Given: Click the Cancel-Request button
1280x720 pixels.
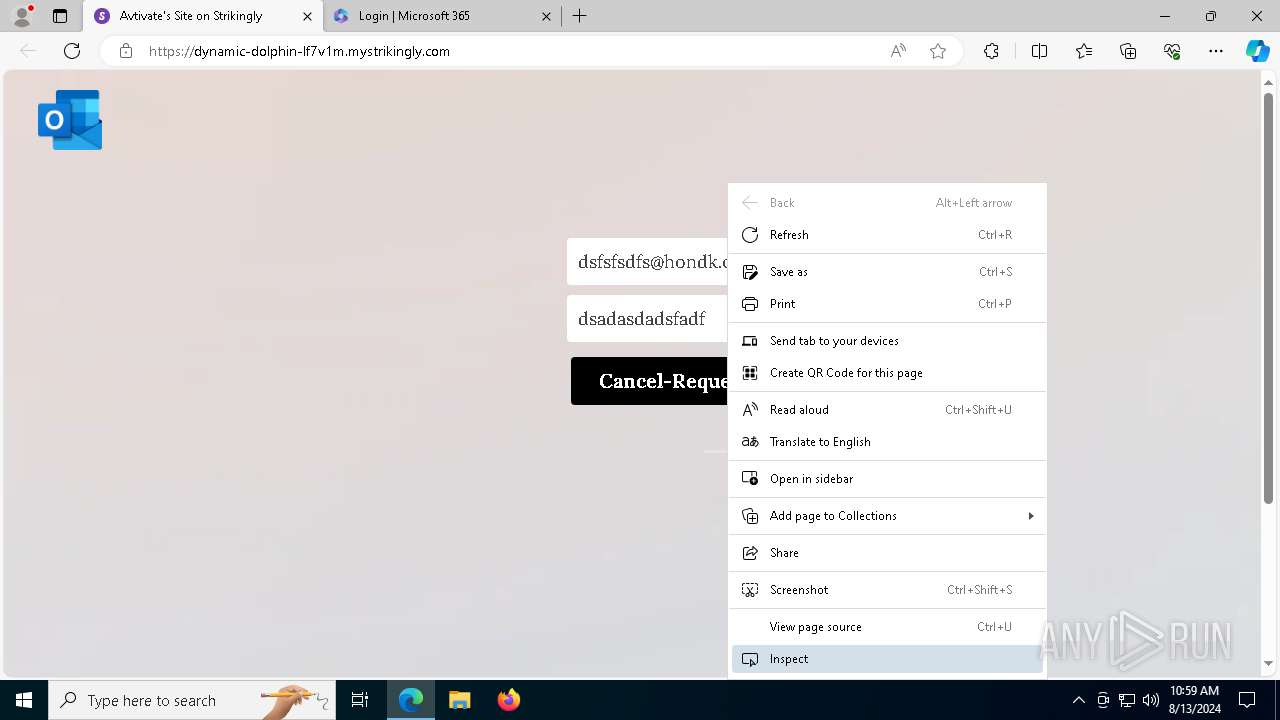Looking at the screenshot, I should coord(650,381).
